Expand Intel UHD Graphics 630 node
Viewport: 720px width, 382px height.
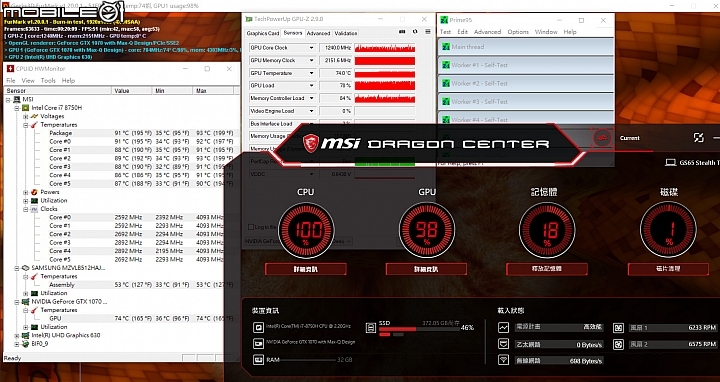click(17, 336)
